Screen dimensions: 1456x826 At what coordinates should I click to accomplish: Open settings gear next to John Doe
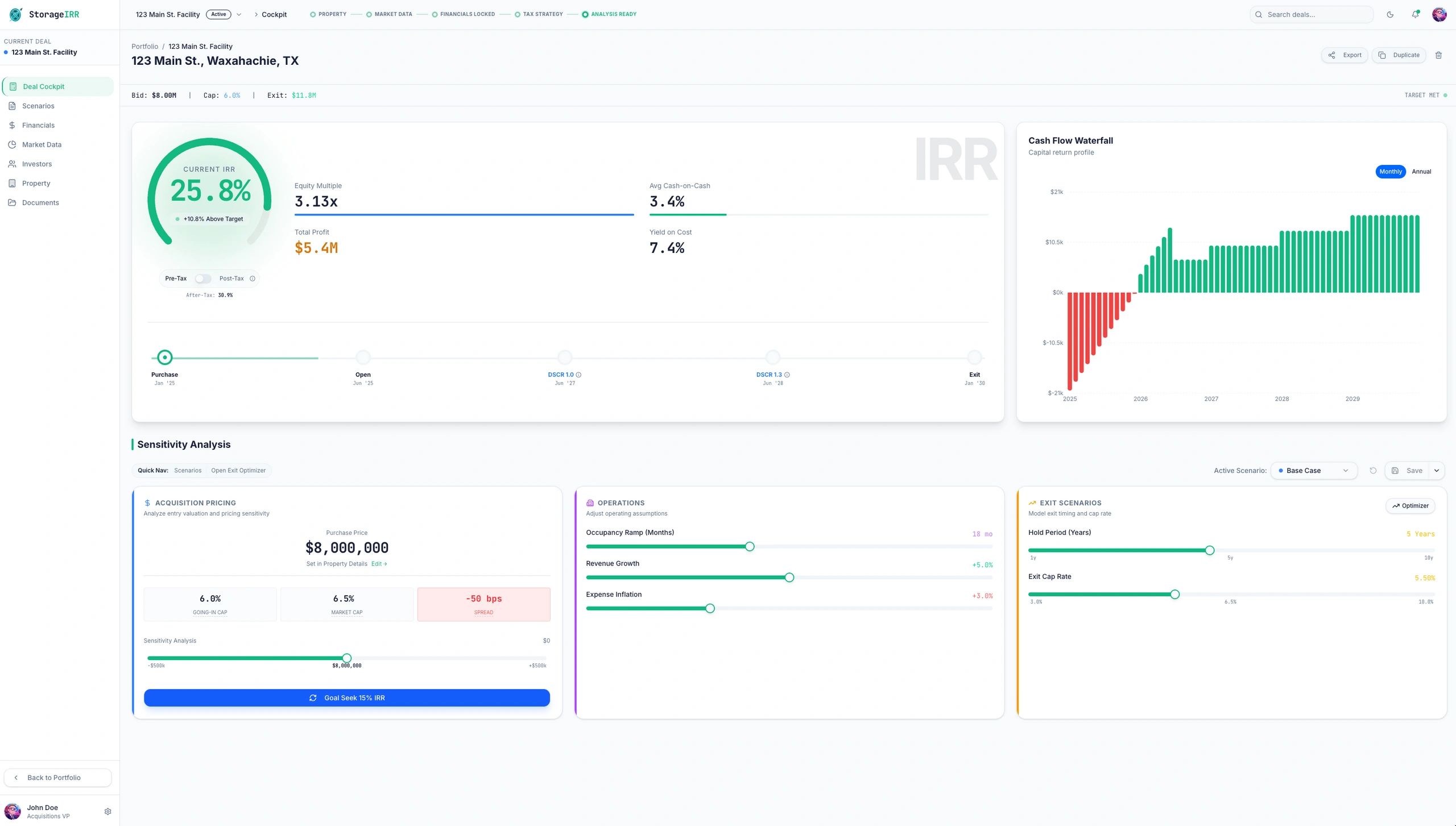[x=108, y=812]
